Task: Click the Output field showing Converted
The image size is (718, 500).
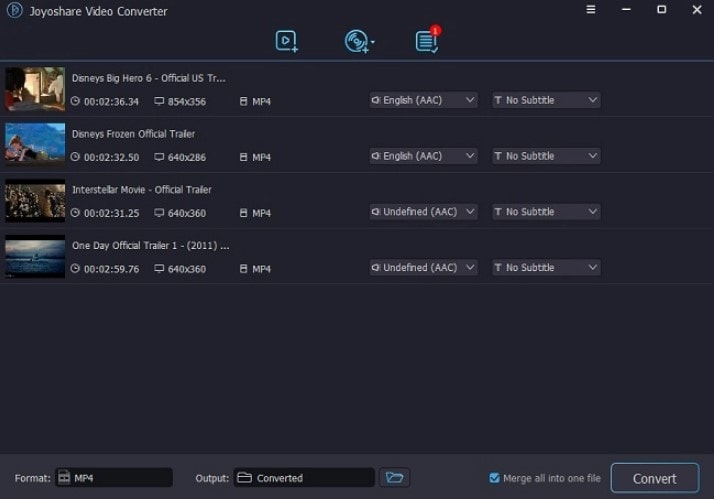Action: coord(305,478)
